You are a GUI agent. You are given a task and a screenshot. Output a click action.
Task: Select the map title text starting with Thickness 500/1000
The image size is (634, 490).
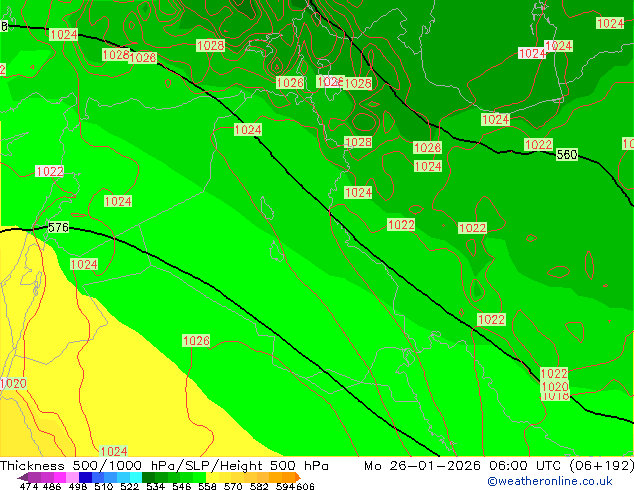[164, 466]
